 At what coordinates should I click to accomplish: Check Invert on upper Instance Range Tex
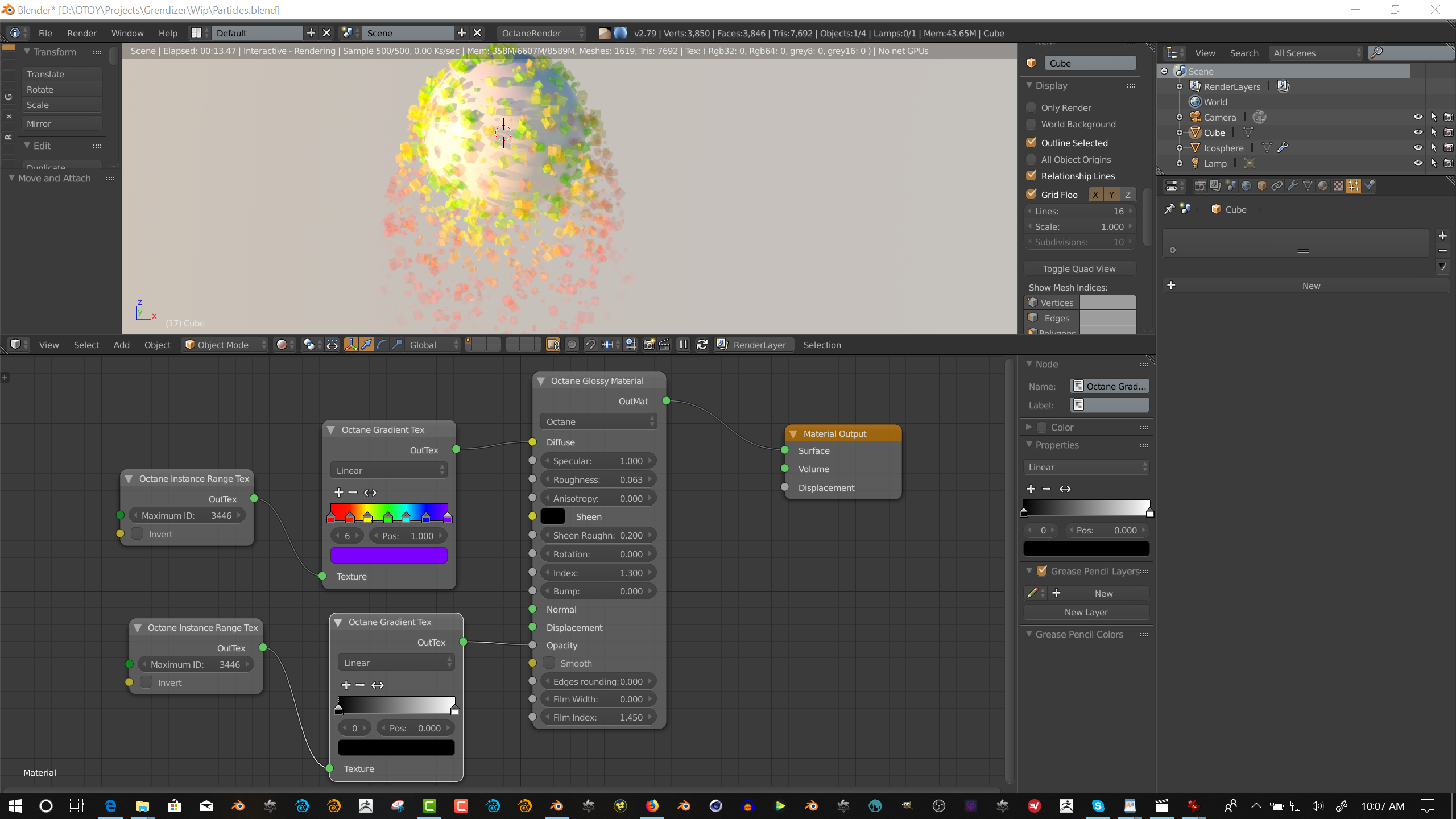137,534
